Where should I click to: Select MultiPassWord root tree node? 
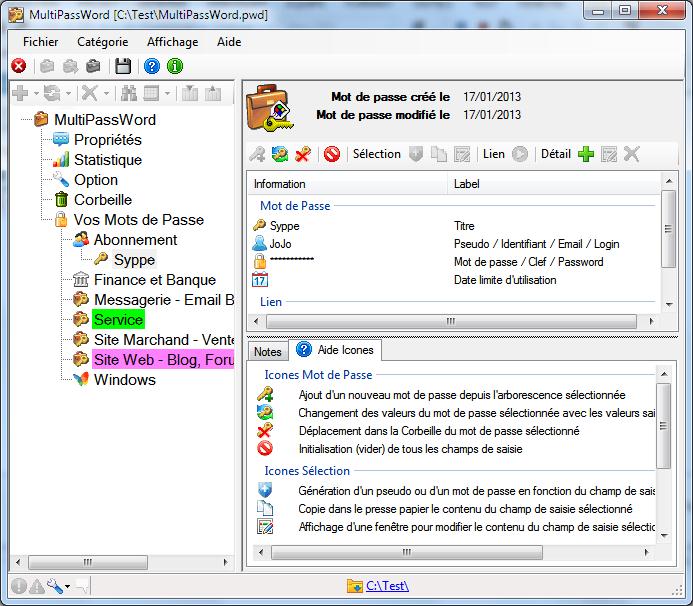click(x=105, y=120)
